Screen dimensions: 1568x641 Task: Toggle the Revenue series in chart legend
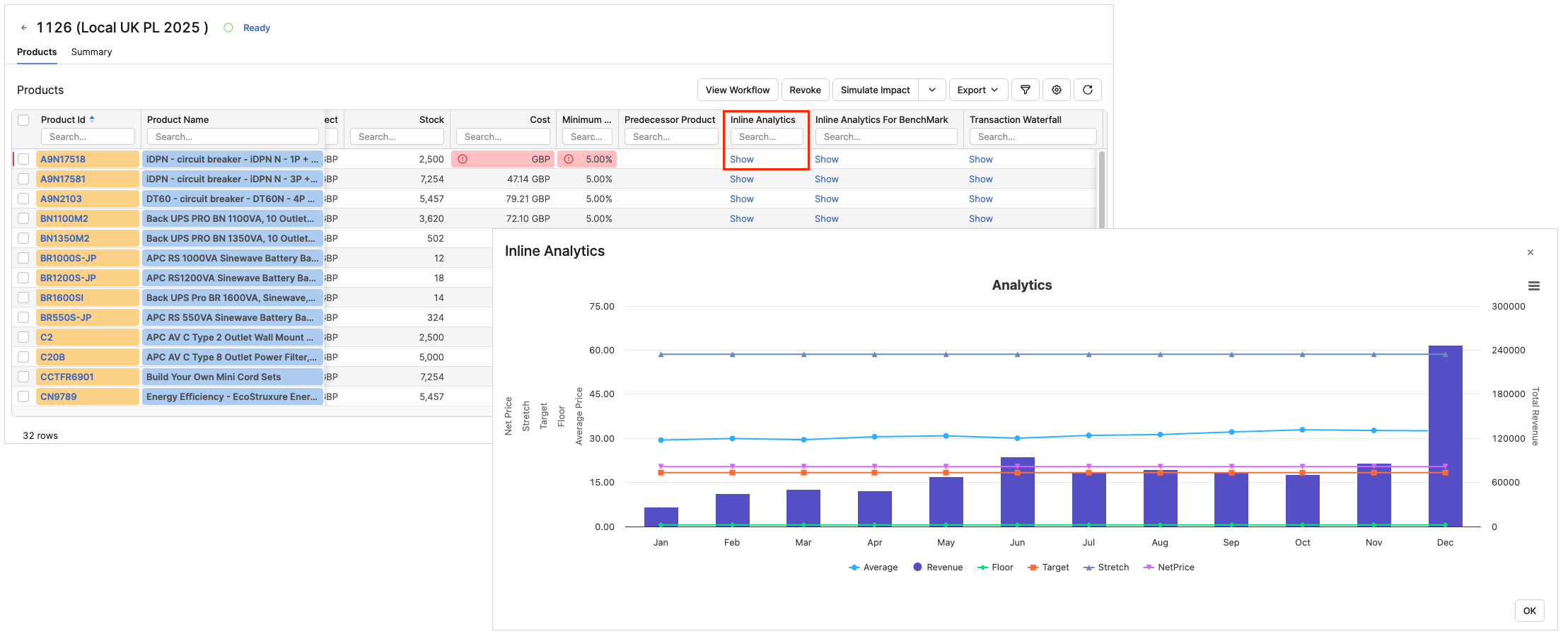tap(938, 568)
